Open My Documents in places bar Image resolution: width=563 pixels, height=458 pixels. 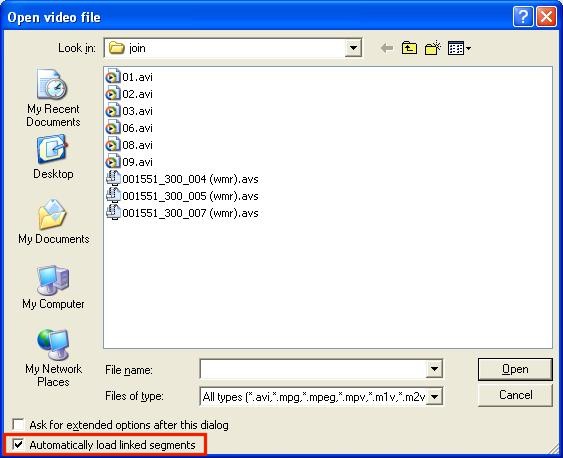pos(53,222)
